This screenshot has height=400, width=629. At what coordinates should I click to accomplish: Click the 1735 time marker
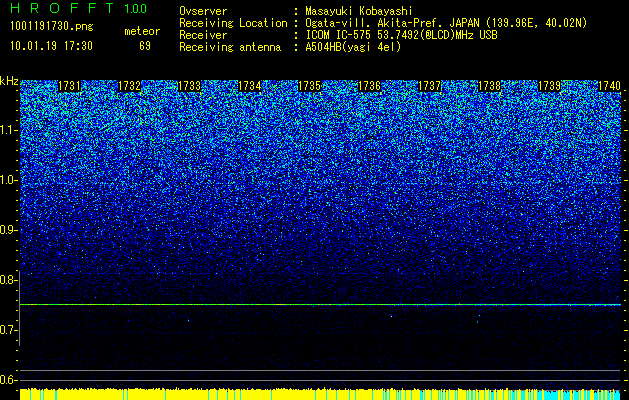310,86
